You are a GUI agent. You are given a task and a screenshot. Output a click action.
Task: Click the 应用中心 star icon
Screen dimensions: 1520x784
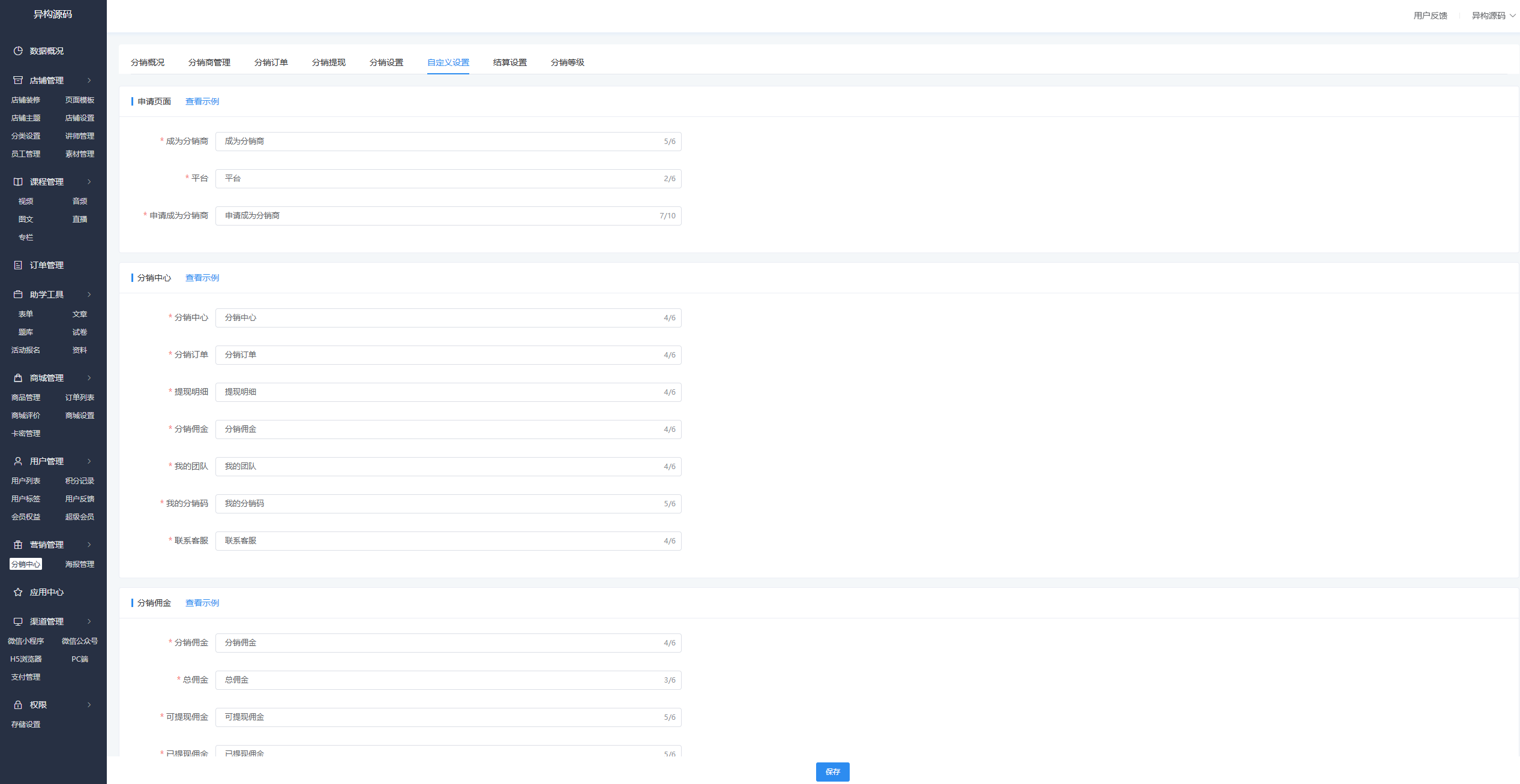(x=18, y=592)
